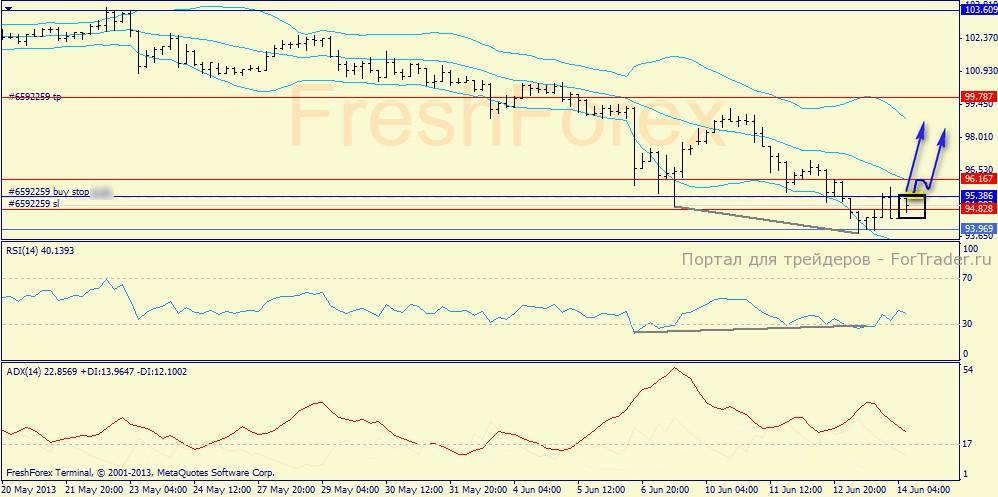This screenshot has height=497, width=998.
Task: Click the '20 May 2013' date label
Action: 28,490
